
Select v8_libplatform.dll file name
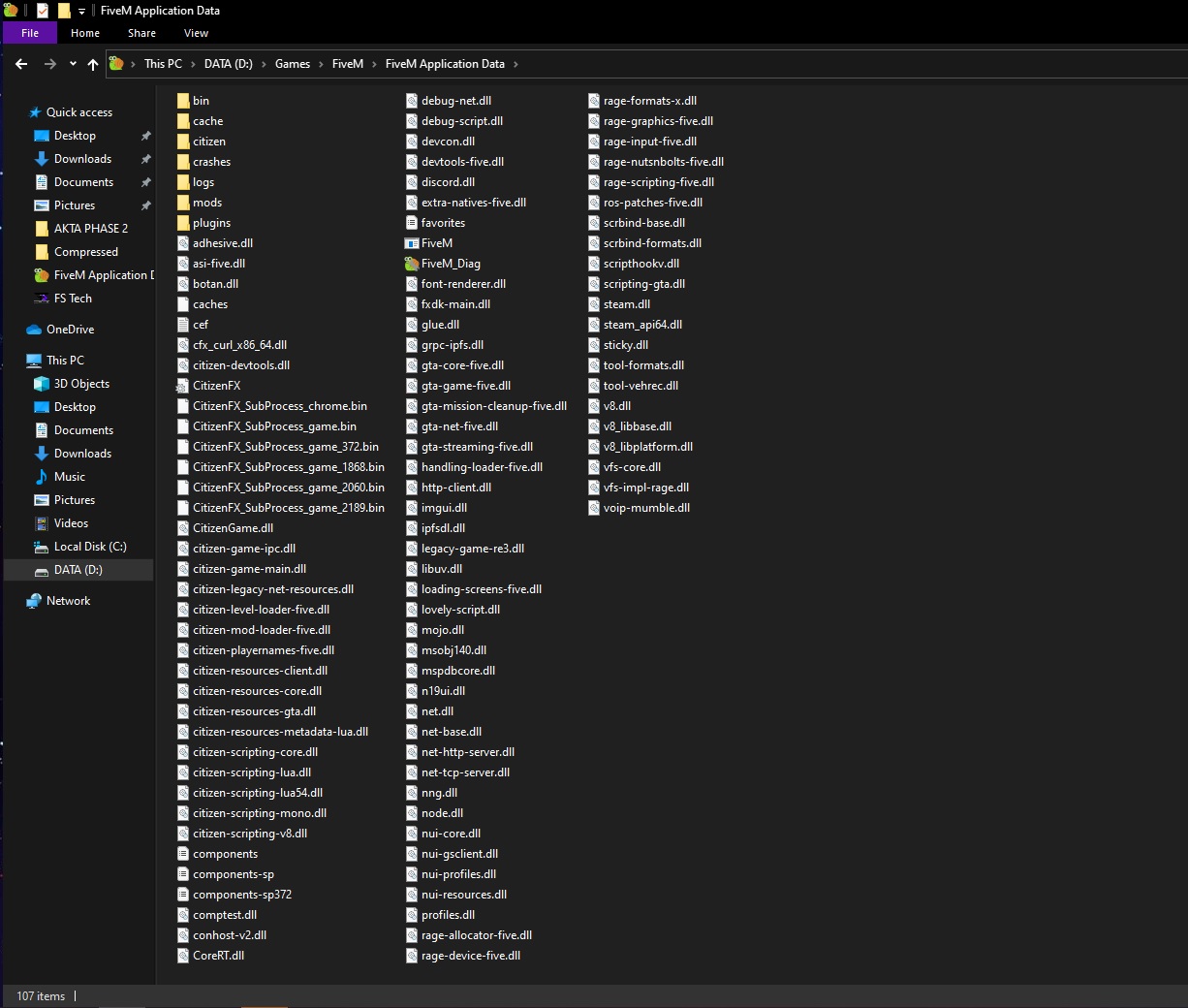click(648, 447)
